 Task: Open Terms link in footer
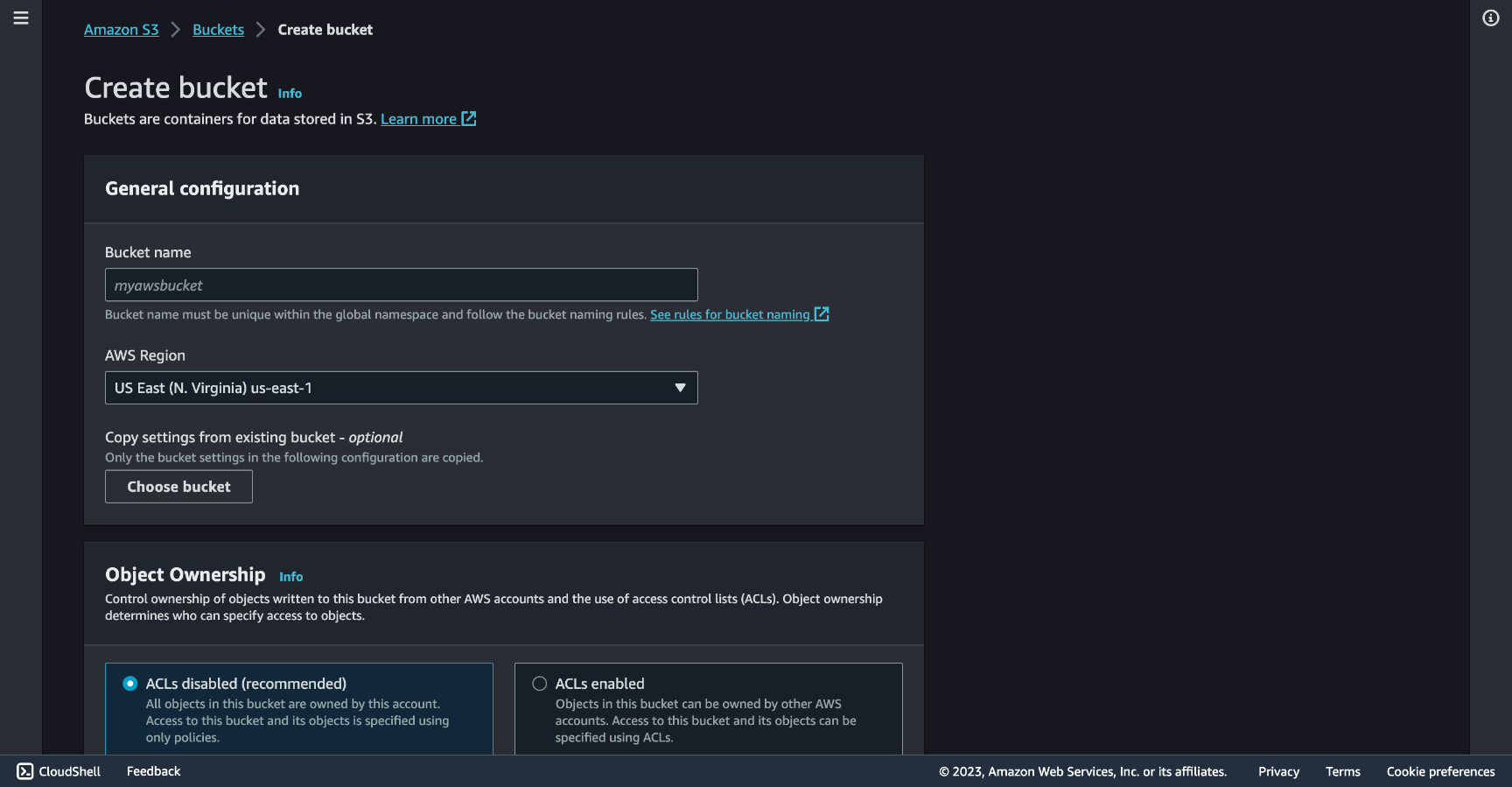[1342, 771]
